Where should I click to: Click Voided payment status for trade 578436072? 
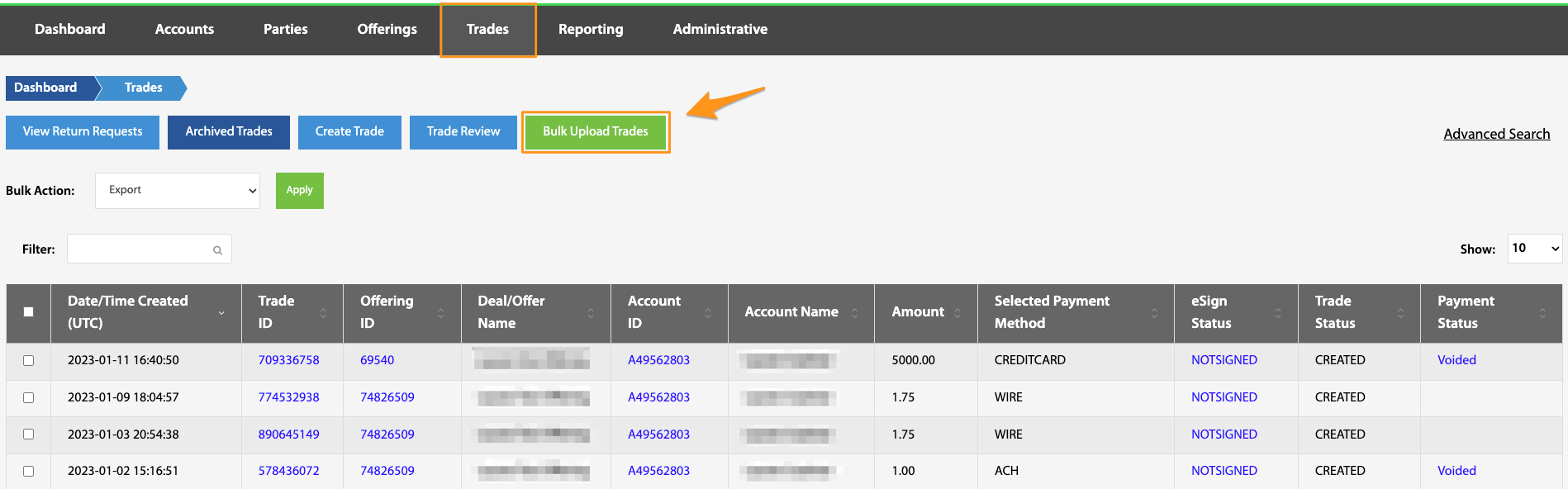tap(1456, 471)
